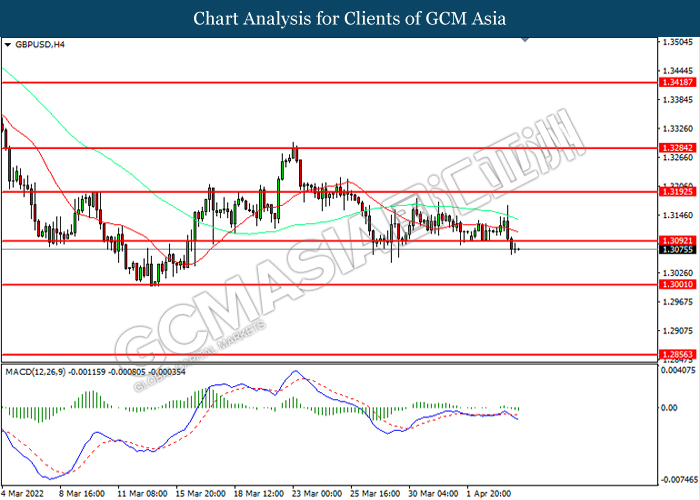The width and height of the screenshot is (700, 500).
Task: Click the Chart Analysis for Clients title
Action: coord(350,18)
